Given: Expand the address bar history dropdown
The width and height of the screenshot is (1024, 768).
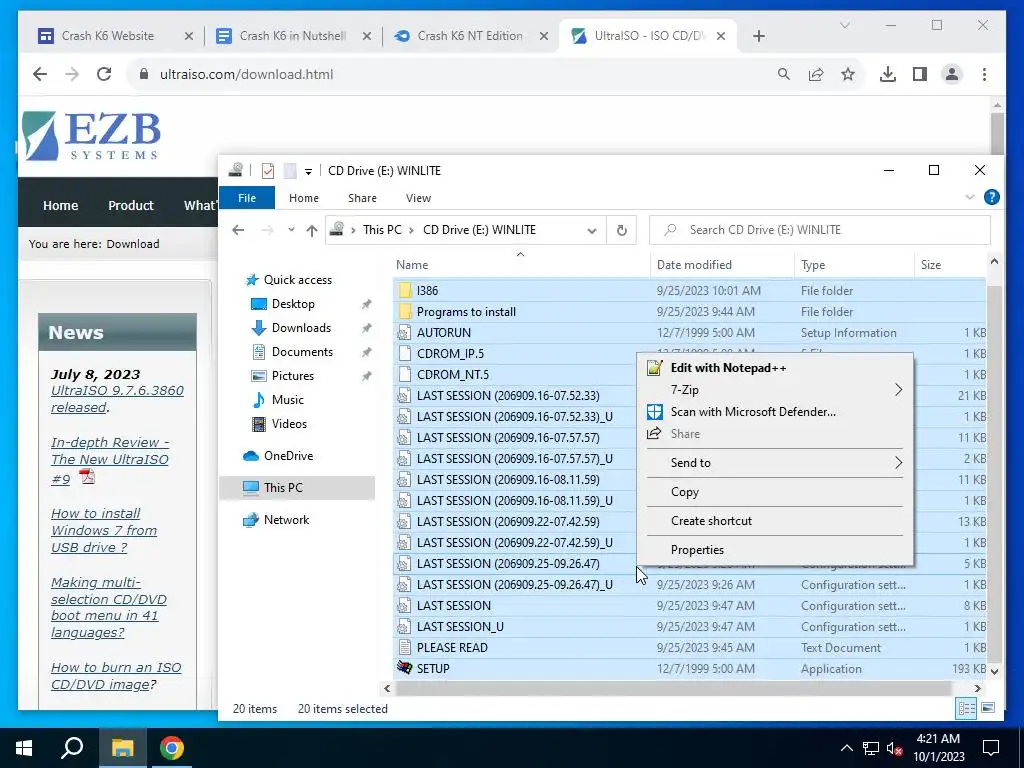Looking at the screenshot, I should 592,231.
